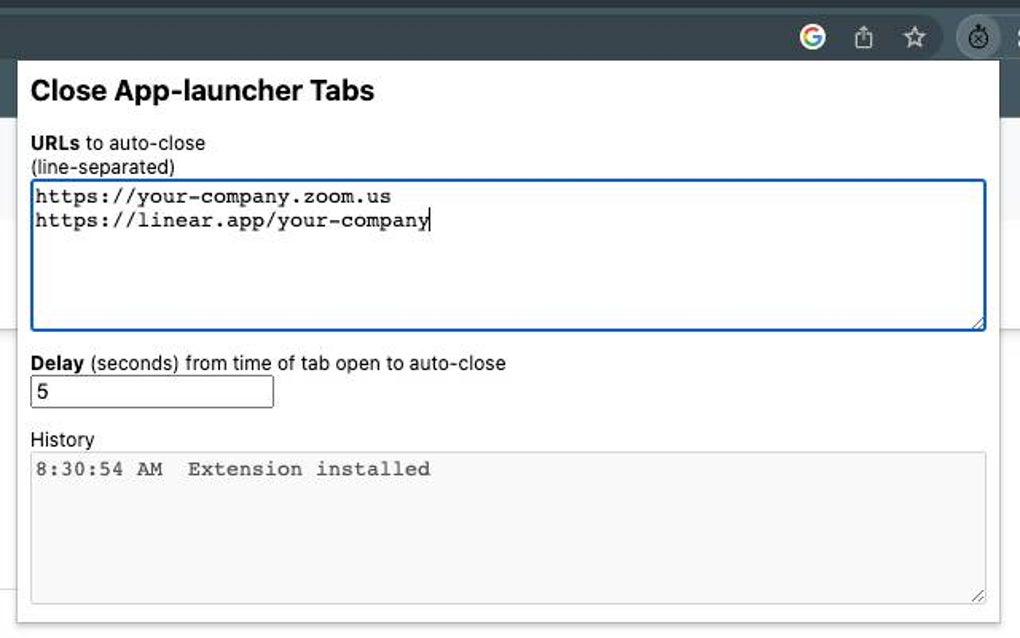Image resolution: width=1020 pixels, height=638 pixels.
Task: Open the Close App-launcher Tabs stopwatch extension icon
Action: 979,38
